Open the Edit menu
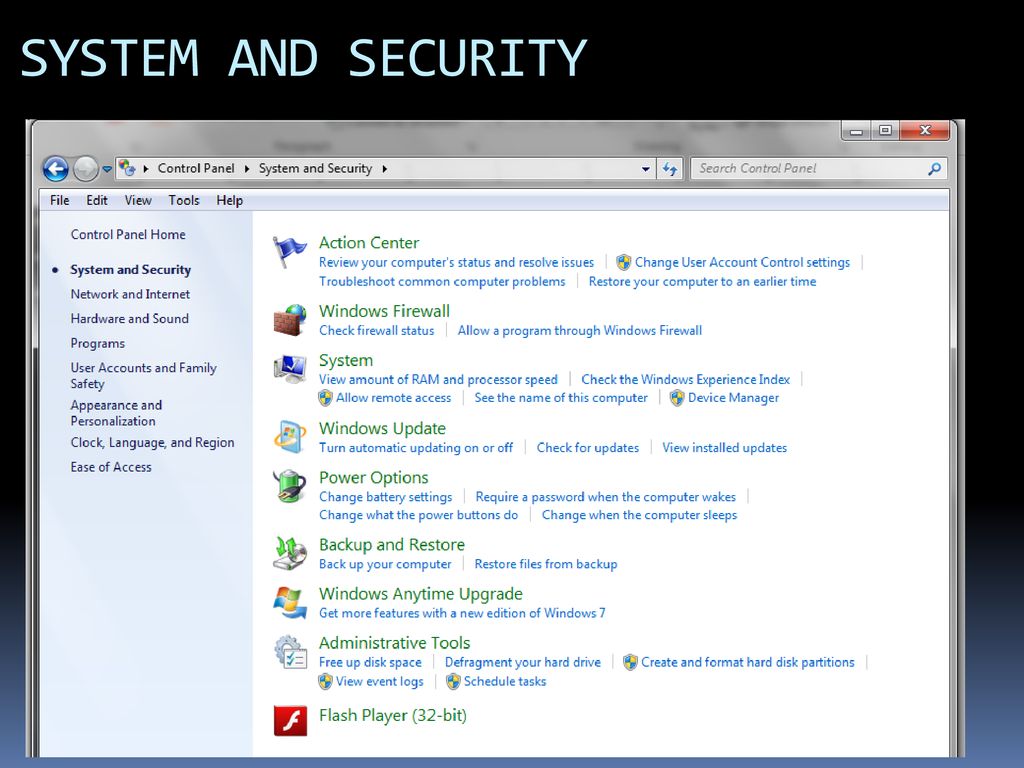Image resolution: width=1024 pixels, height=768 pixels. 97,200
